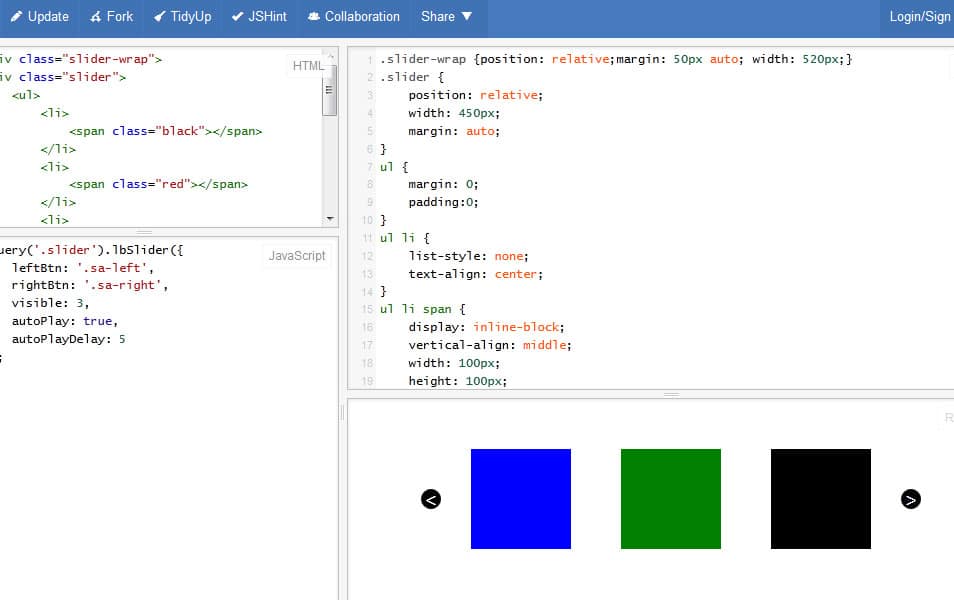The image size is (954, 600).
Task: Click the Update button with pencil icon
Action: pyautogui.click(x=40, y=17)
